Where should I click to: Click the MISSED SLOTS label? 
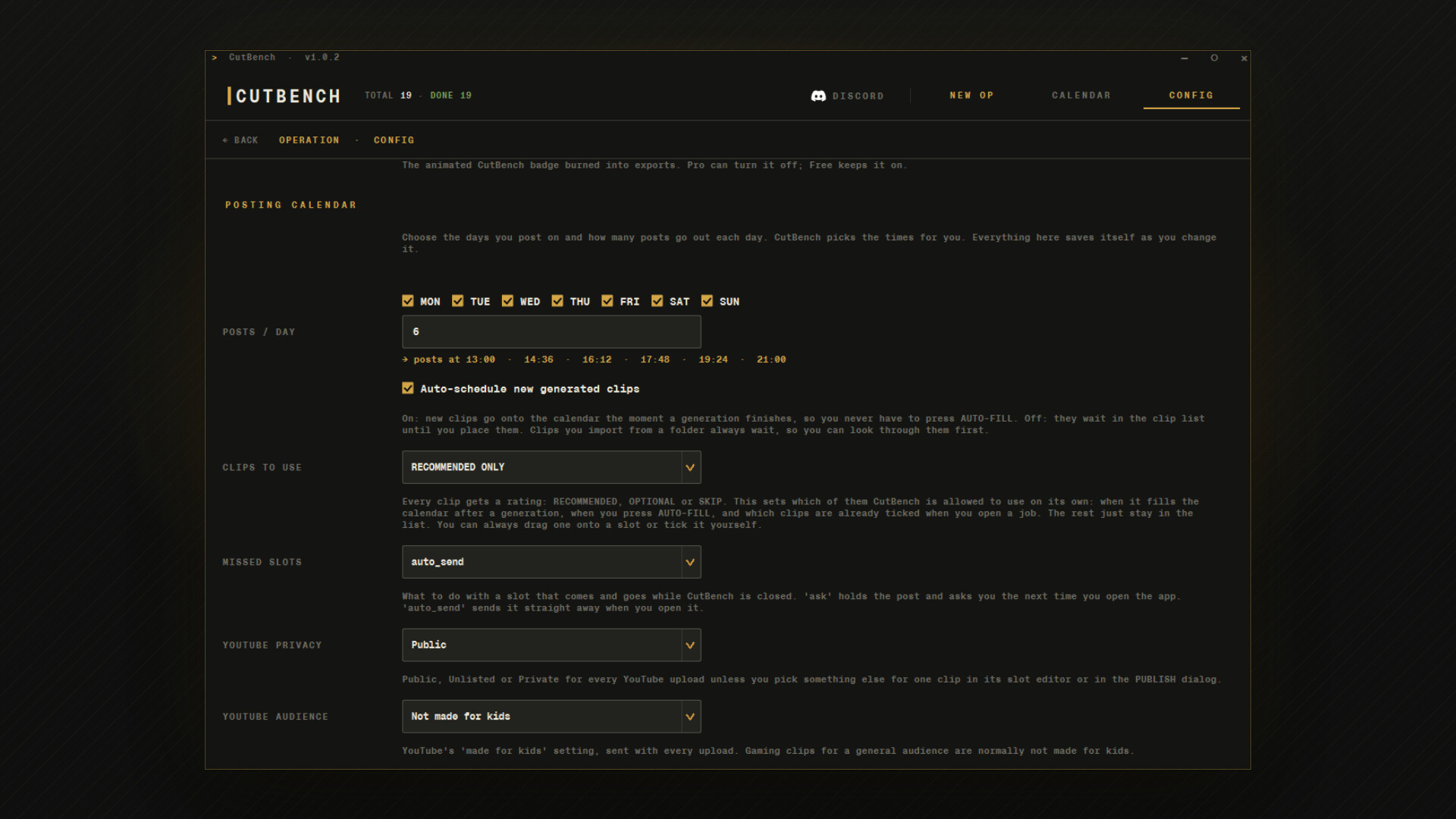point(262,562)
